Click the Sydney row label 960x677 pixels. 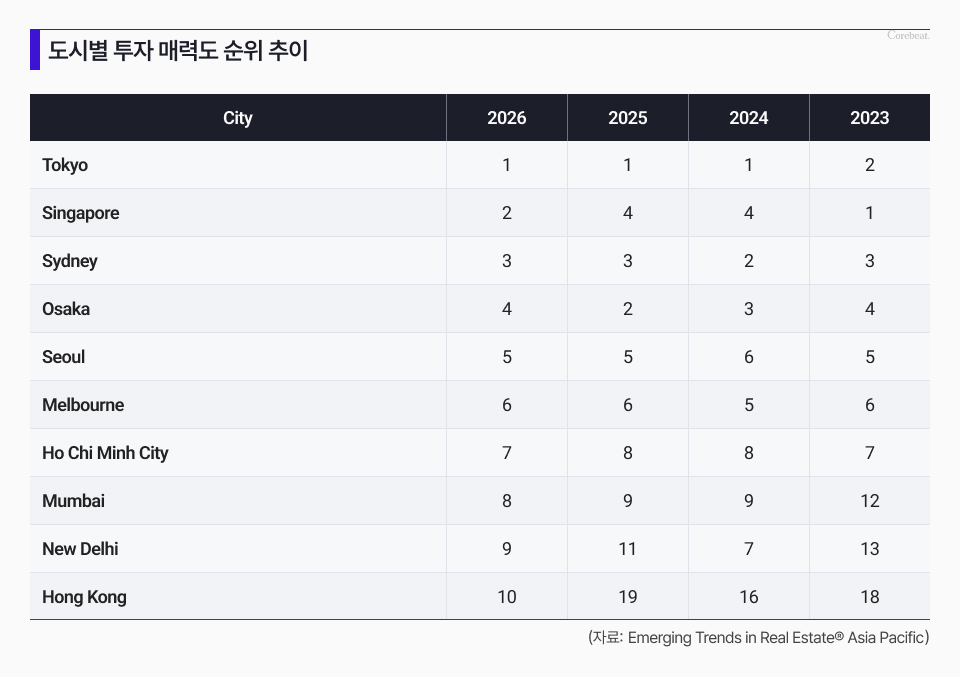click(x=70, y=261)
